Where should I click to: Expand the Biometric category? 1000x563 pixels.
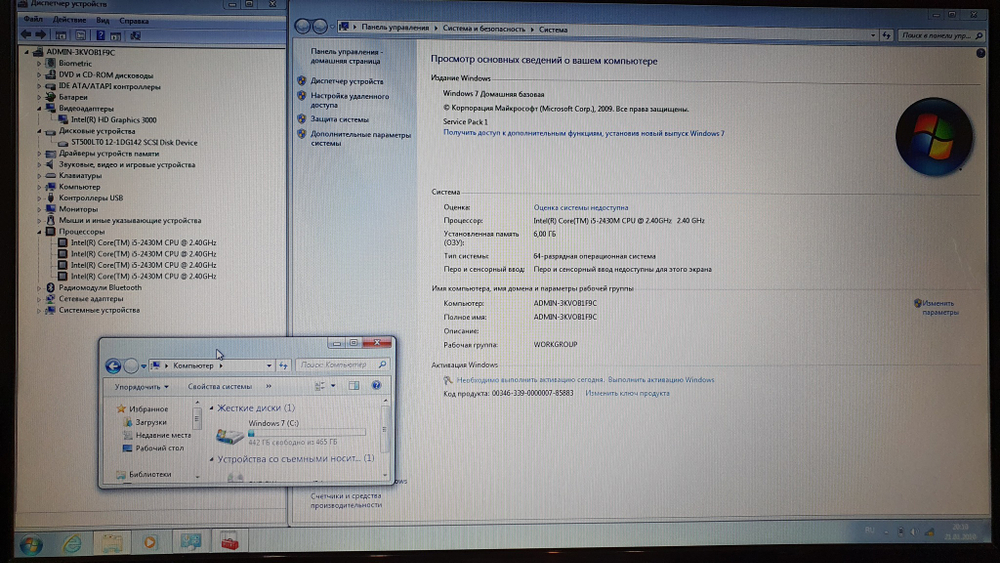click(x=39, y=64)
